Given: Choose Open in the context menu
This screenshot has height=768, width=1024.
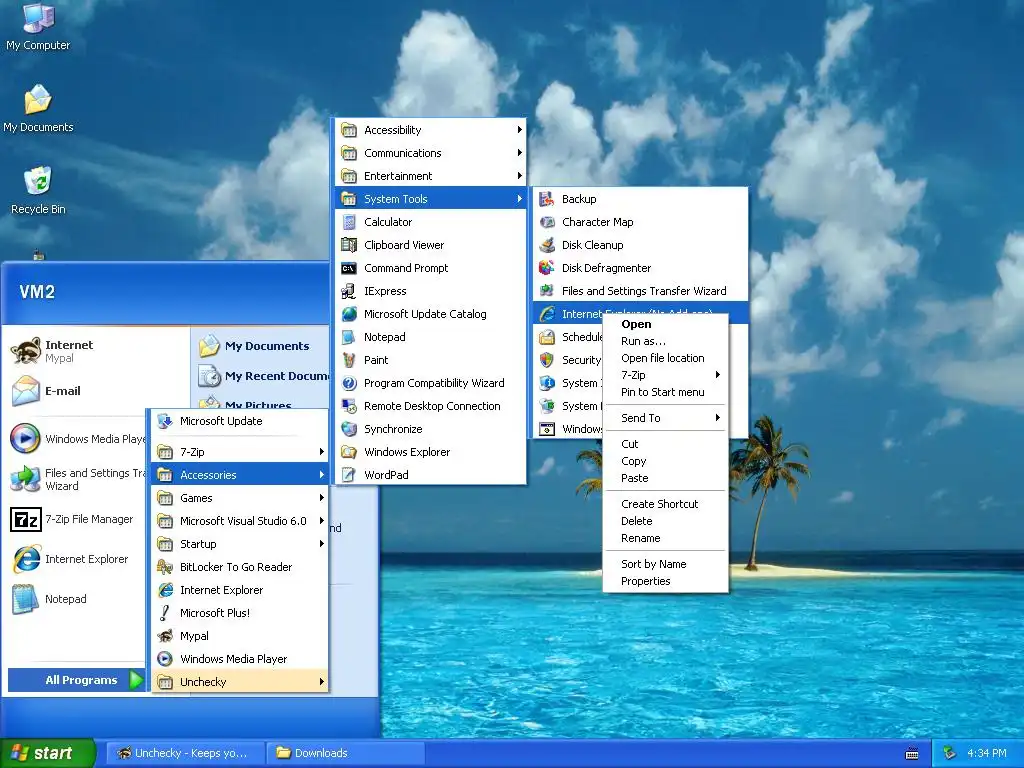Looking at the screenshot, I should (x=665, y=324).
